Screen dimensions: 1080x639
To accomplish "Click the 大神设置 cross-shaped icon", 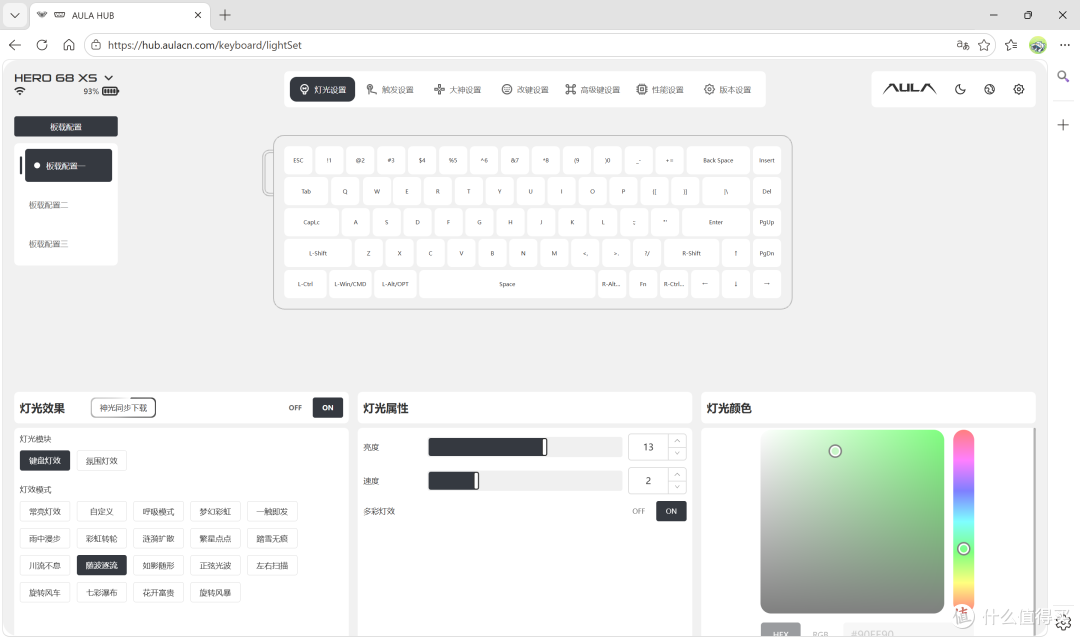I will click(439, 90).
